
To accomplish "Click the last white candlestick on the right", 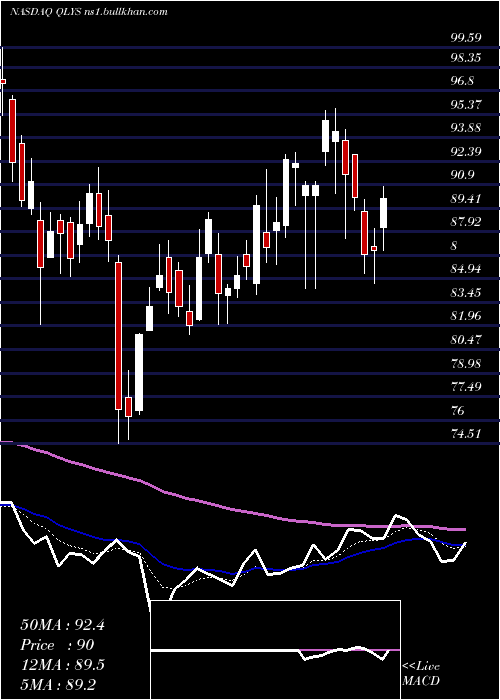I will click(383, 213).
